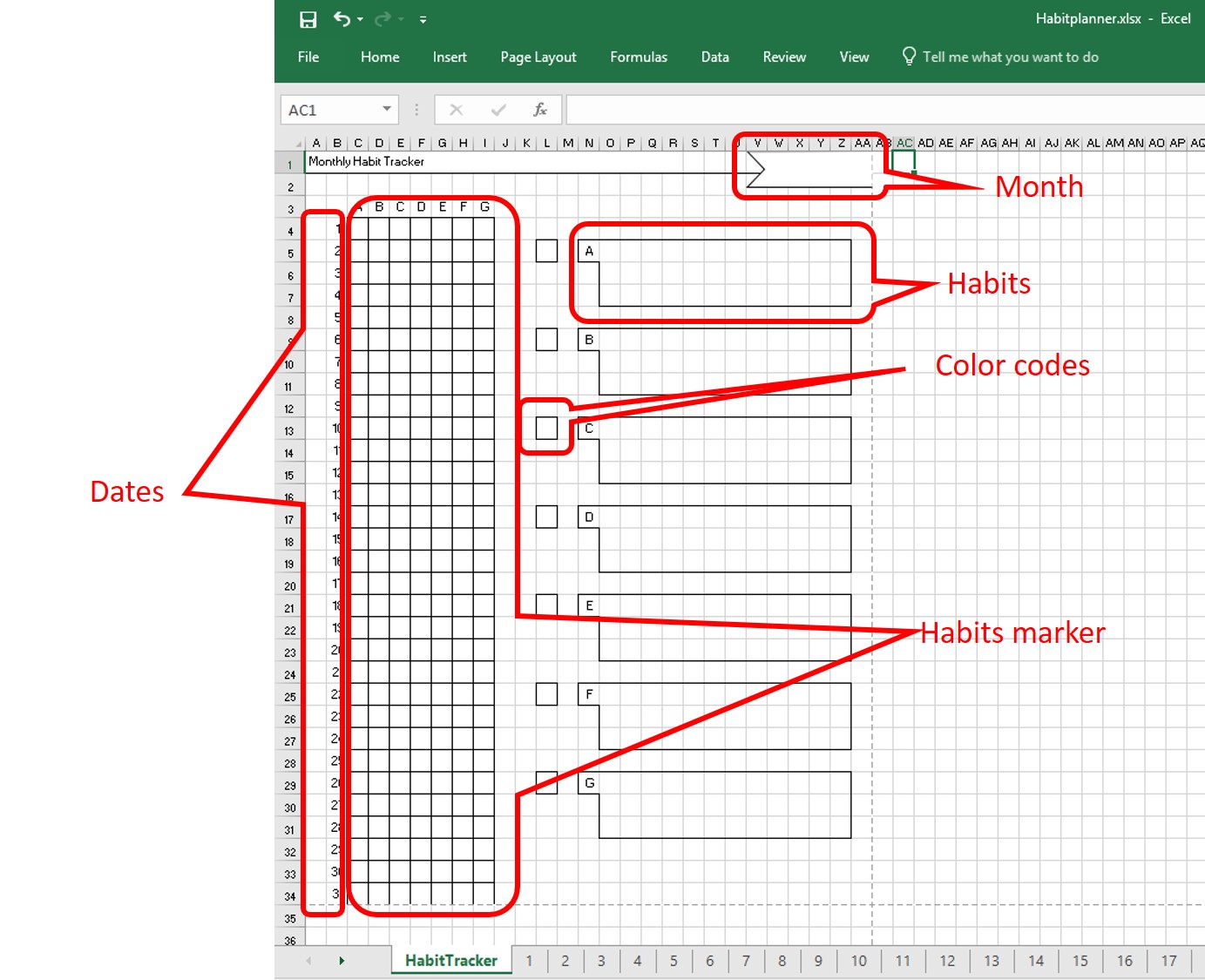1205x980 pixels.
Task: Switch to the Insert ribbon tab
Action: tap(450, 57)
